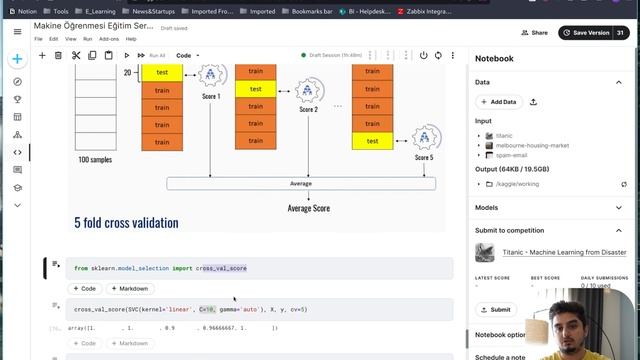Viewport: 640px width, 360px height.
Task: Open the Edit menu
Action: tap(53, 39)
